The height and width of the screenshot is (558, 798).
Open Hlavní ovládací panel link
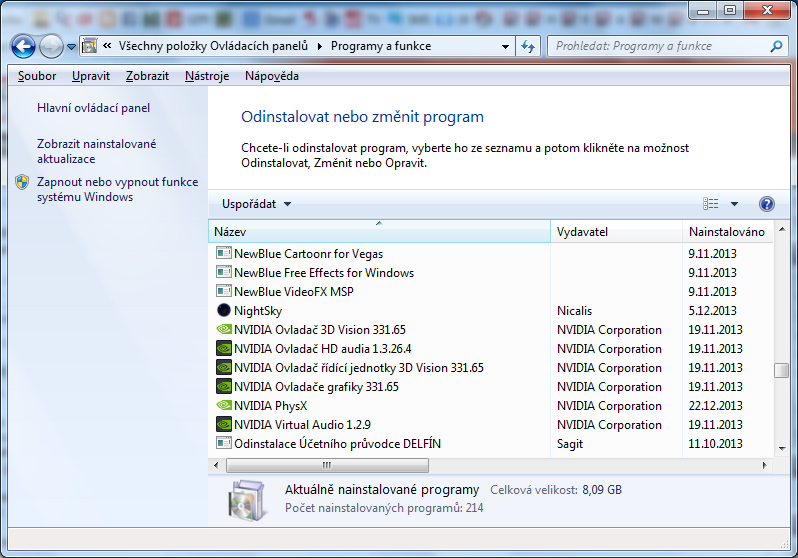(x=93, y=108)
